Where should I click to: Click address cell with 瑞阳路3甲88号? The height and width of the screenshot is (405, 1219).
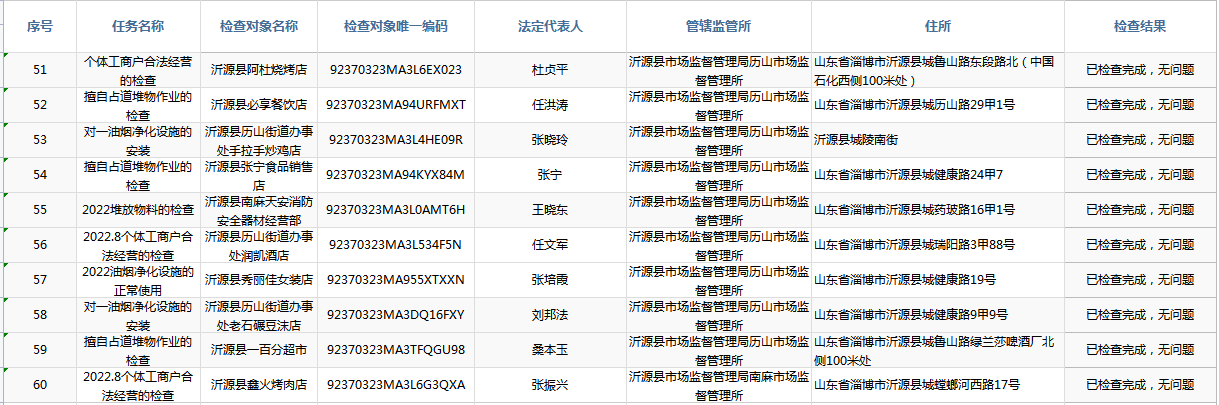pos(937,245)
